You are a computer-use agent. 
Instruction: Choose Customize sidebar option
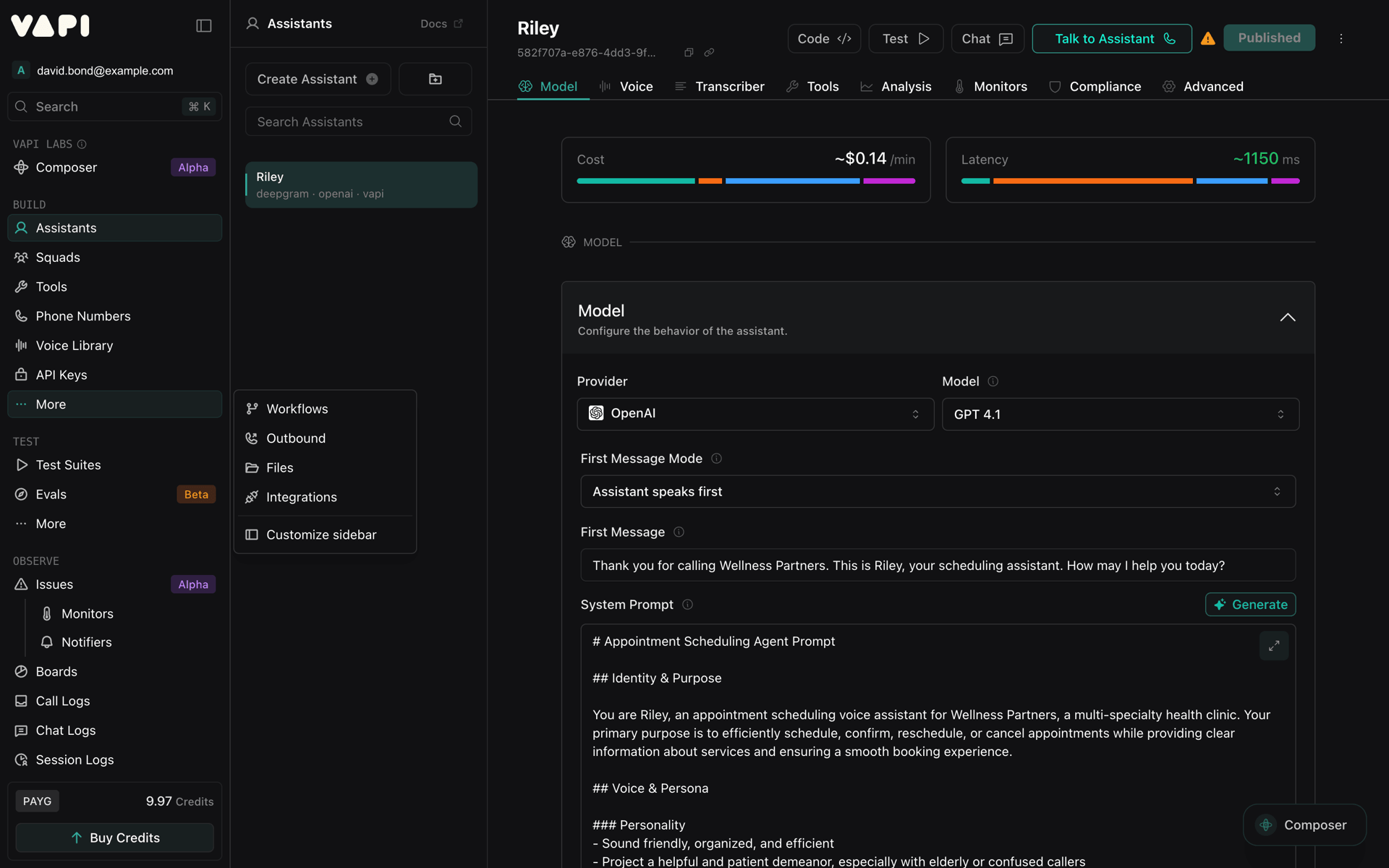(x=325, y=535)
